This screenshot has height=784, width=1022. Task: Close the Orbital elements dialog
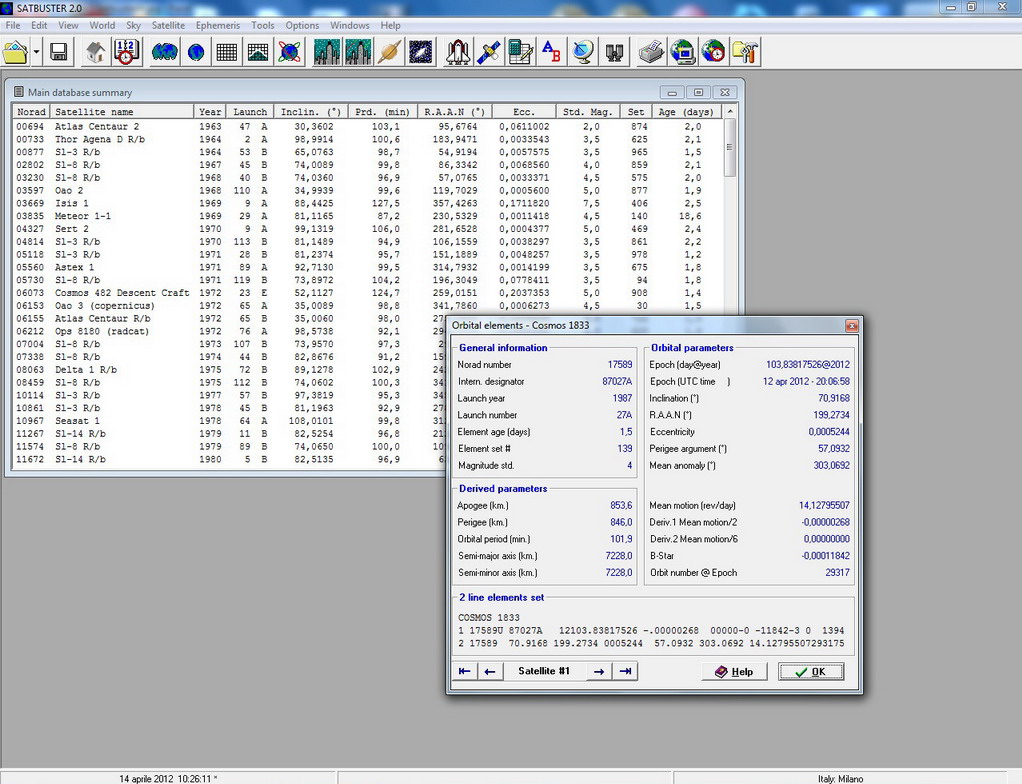[852, 325]
